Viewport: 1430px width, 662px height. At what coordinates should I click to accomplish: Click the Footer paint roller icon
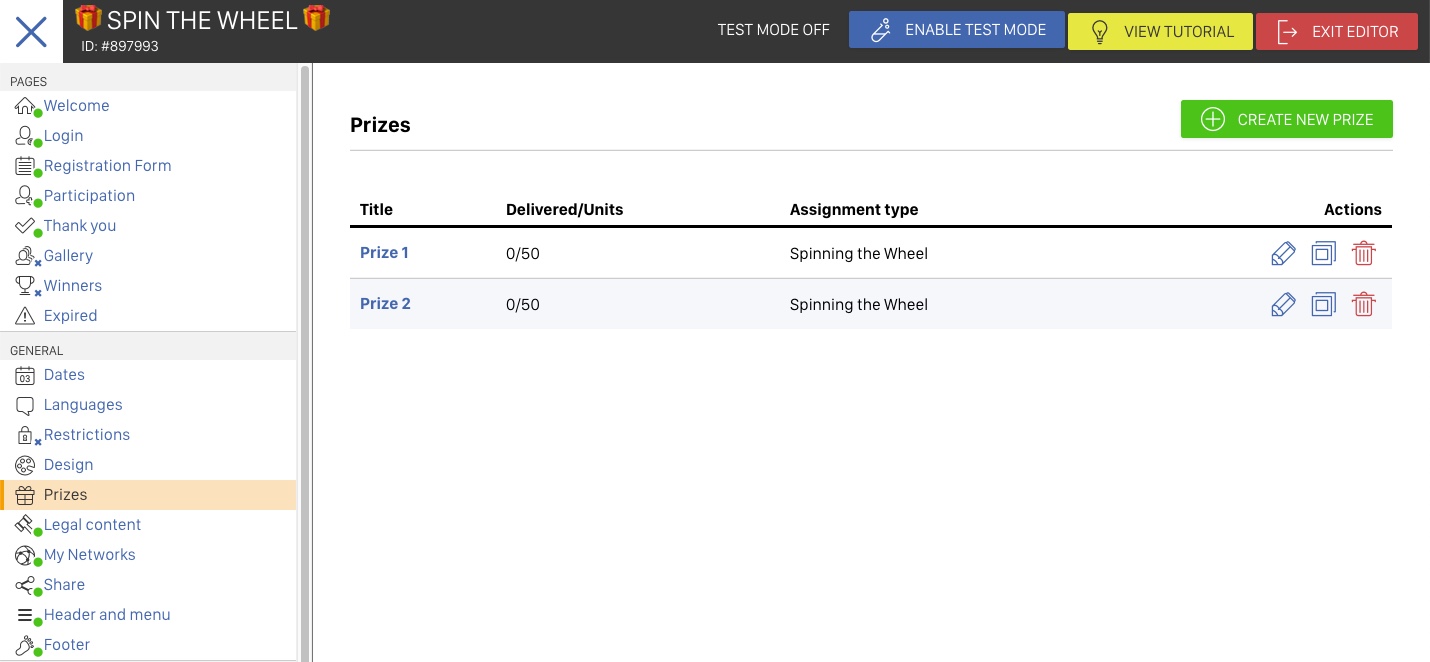[25, 645]
